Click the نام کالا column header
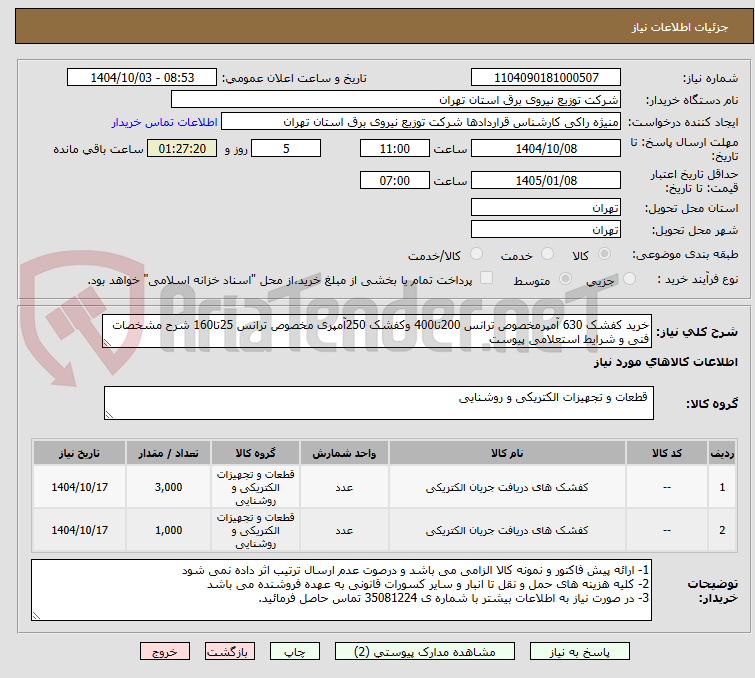755x678 pixels. (507, 453)
